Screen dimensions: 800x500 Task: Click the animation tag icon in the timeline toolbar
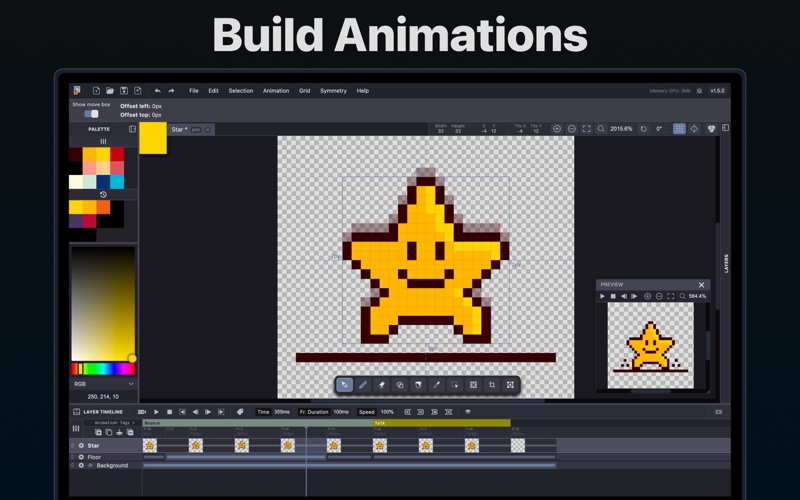click(x=240, y=412)
